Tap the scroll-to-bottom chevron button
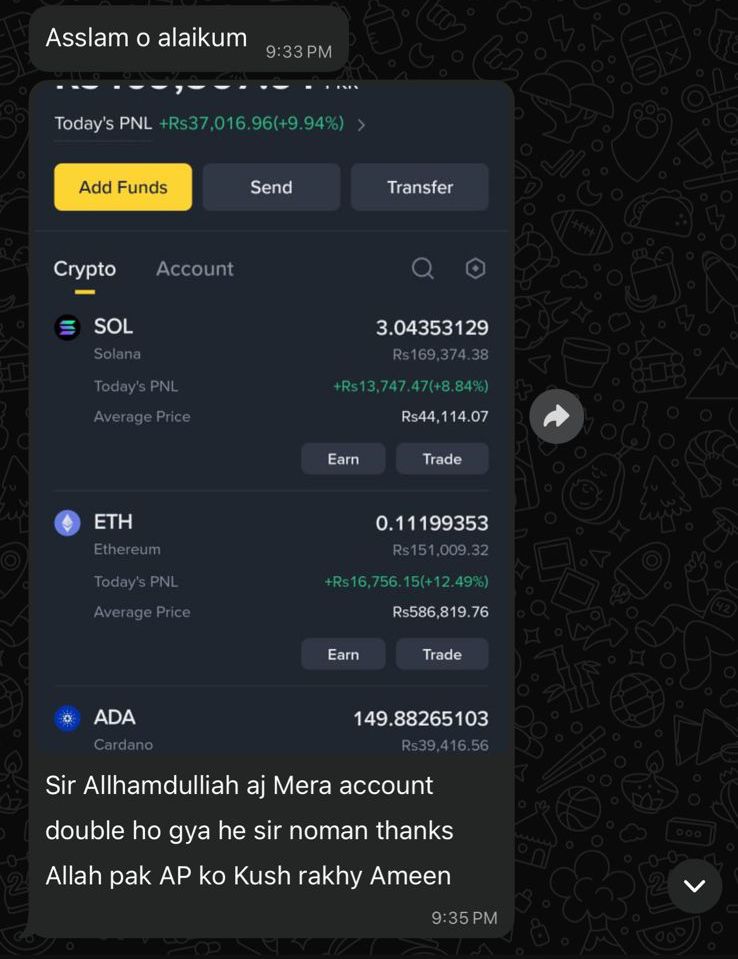 click(x=695, y=885)
